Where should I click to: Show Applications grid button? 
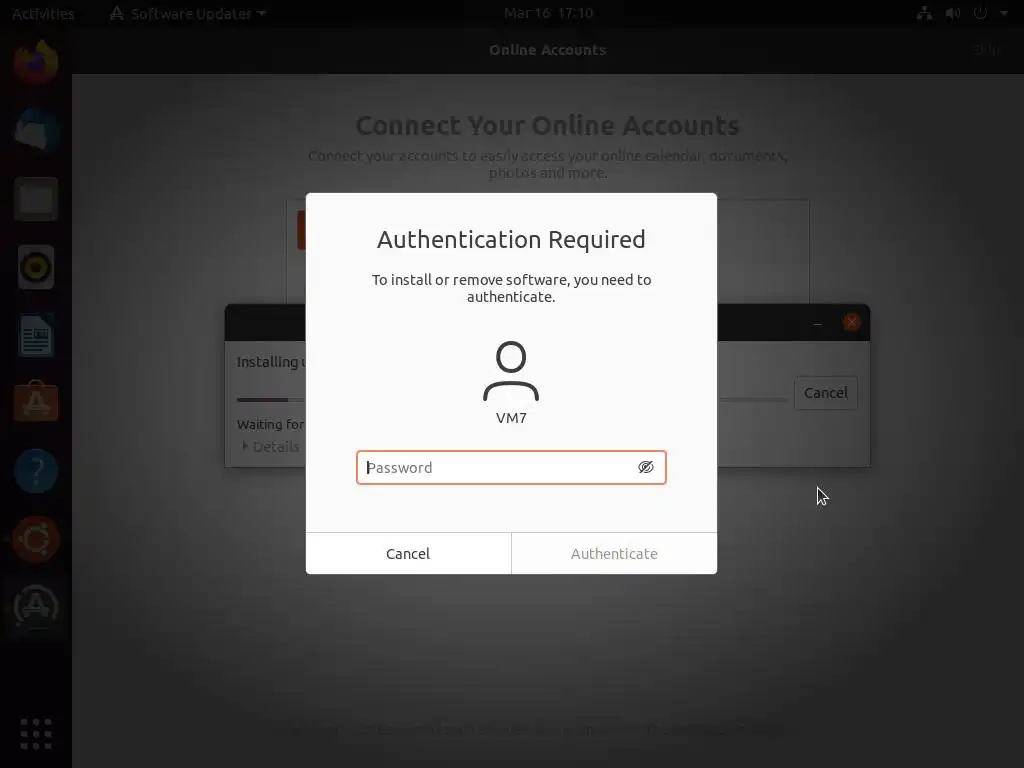[36, 734]
